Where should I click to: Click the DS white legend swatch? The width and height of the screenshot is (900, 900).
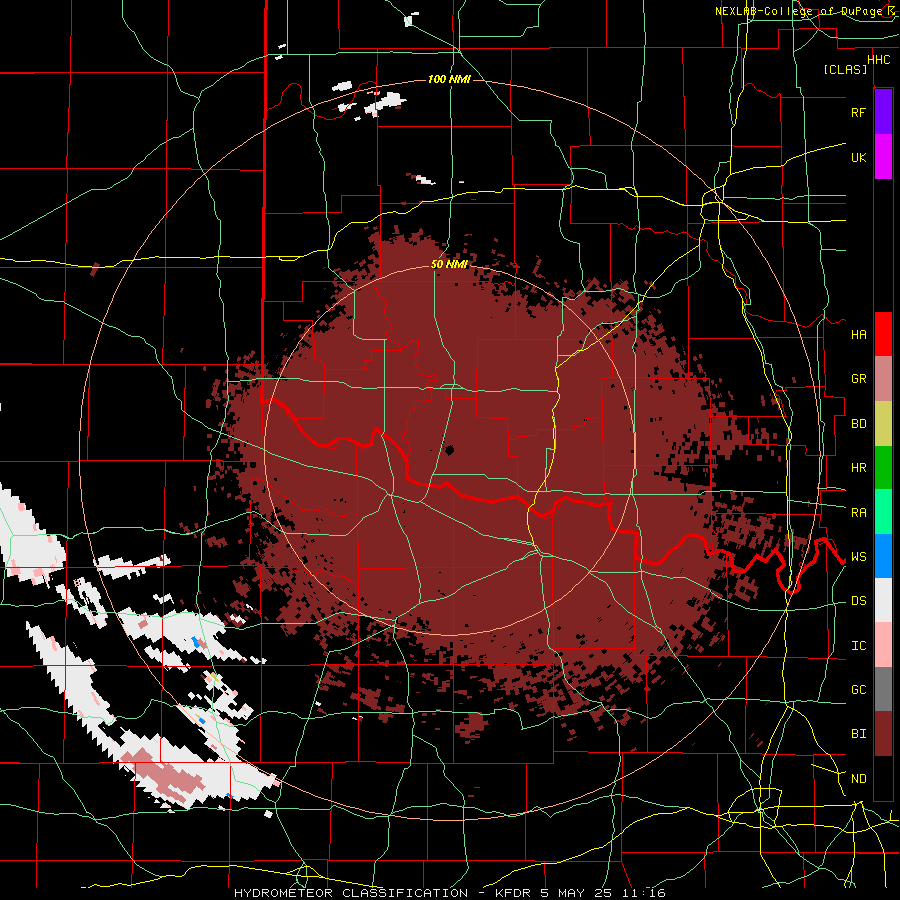883,600
